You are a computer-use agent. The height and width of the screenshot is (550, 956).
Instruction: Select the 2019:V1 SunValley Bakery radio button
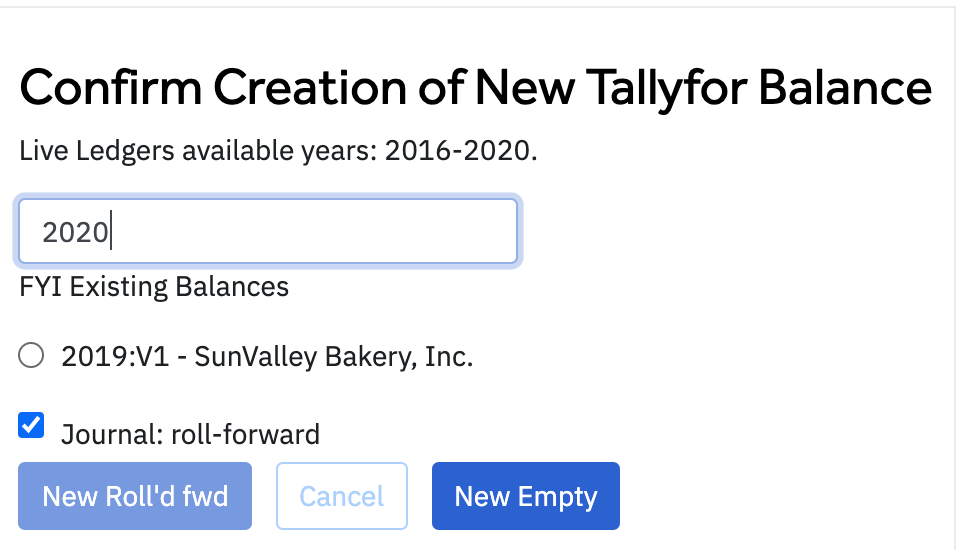(x=32, y=356)
